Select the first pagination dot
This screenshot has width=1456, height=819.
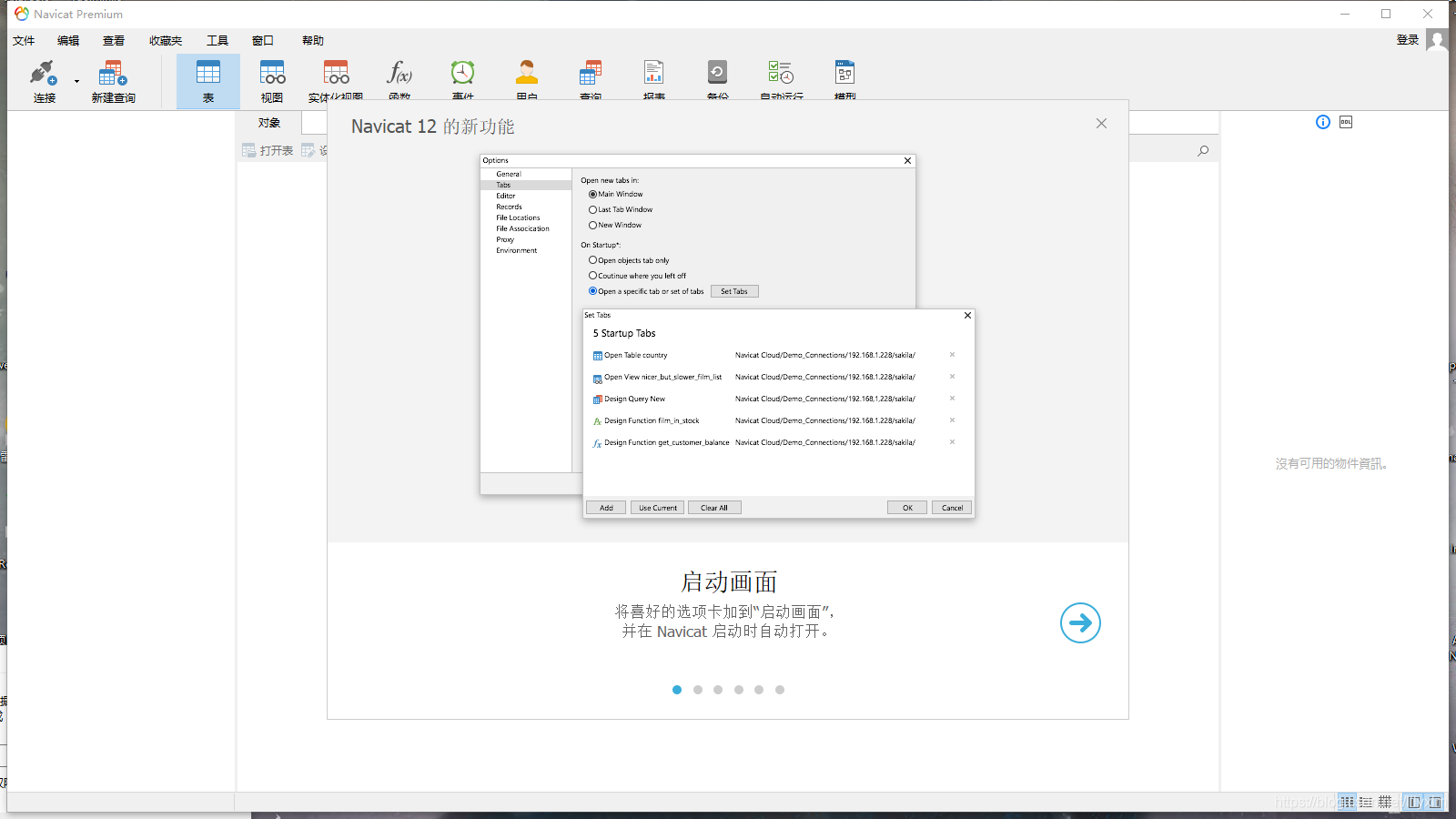coord(677,690)
